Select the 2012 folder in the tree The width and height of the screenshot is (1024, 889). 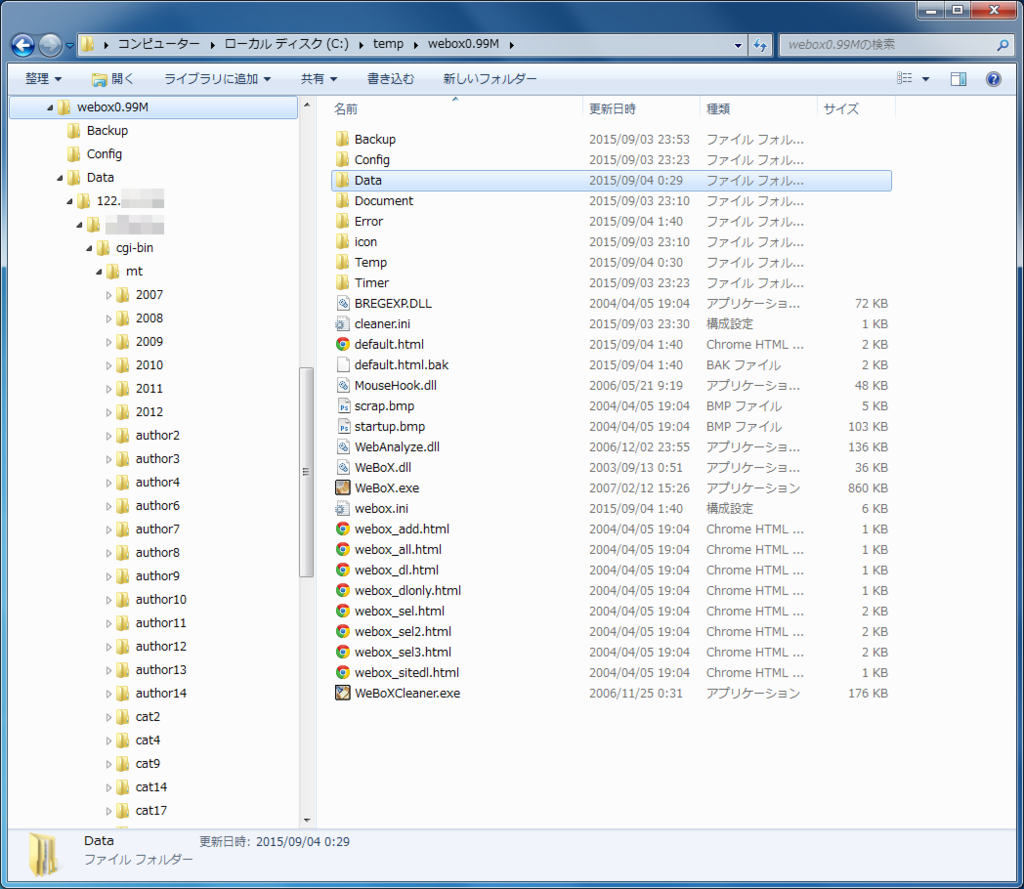click(x=149, y=412)
